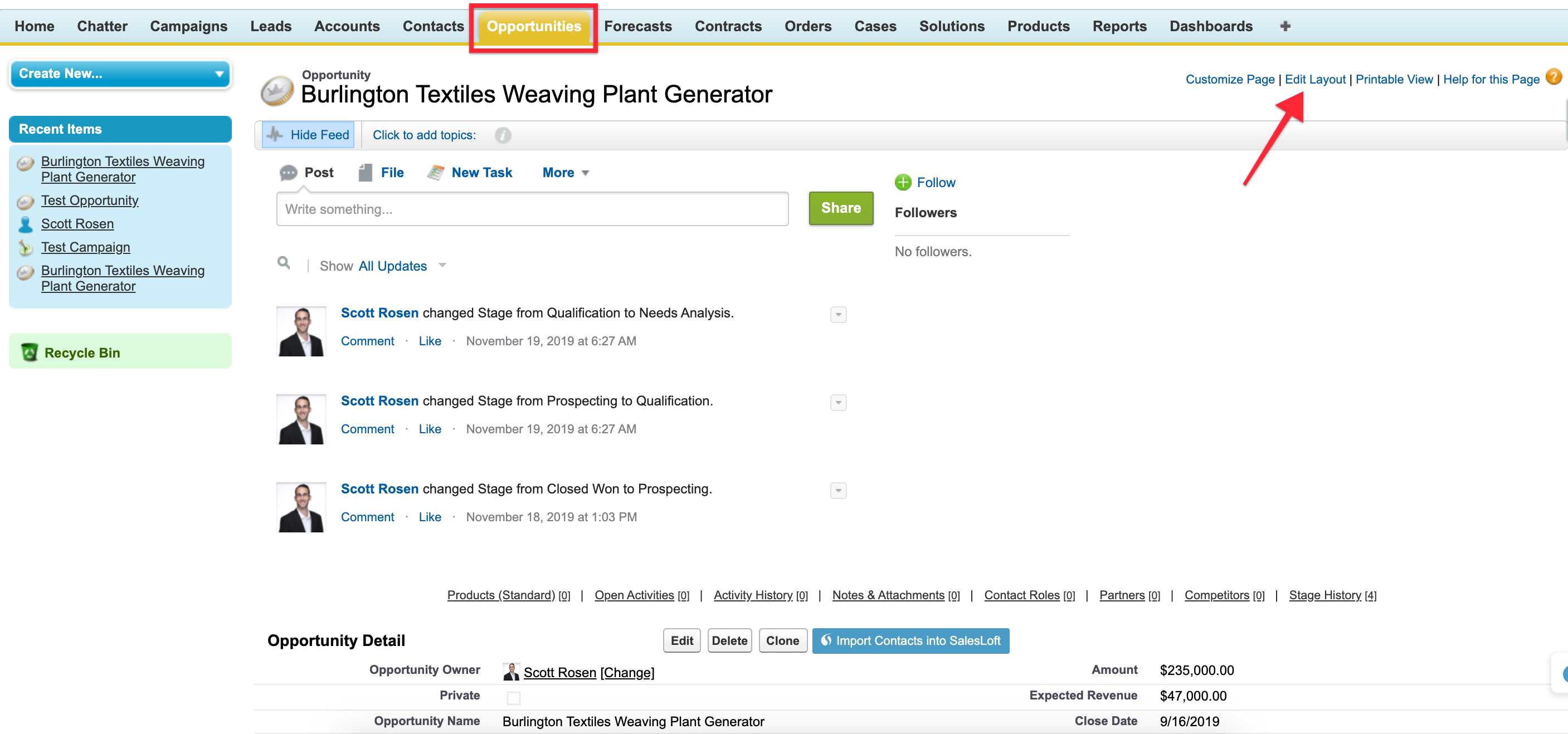Click Test Campaign icon in Recent Items
Viewport: 1568px width, 734px height.
(x=26, y=247)
